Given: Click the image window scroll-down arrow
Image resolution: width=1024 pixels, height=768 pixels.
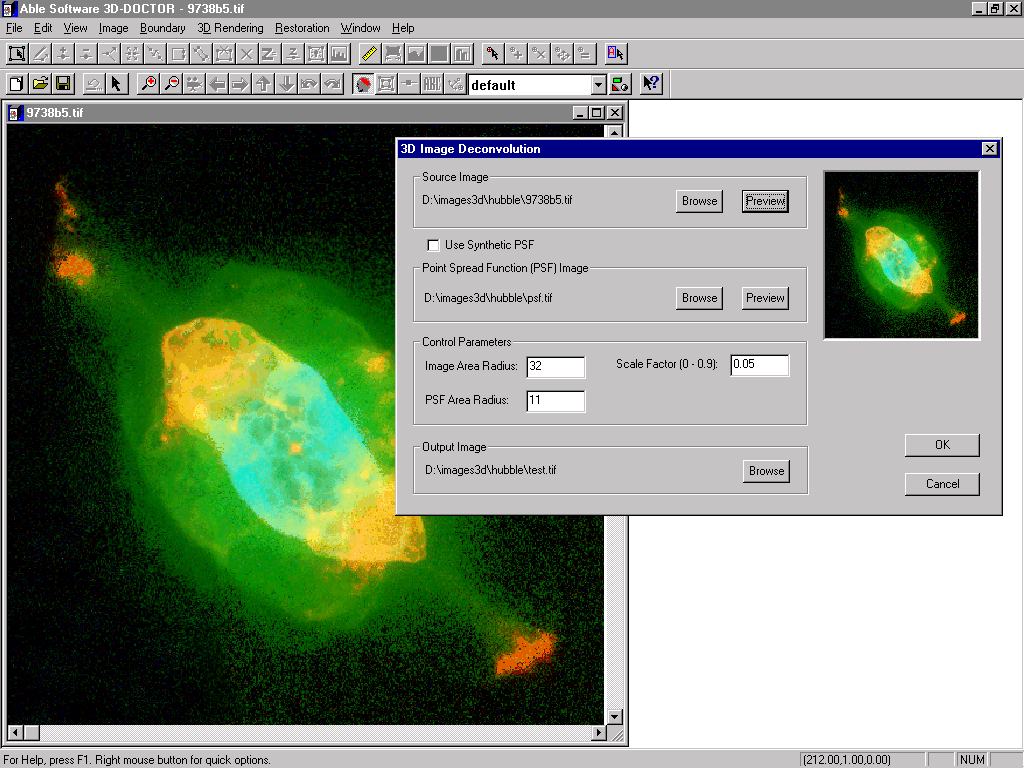Looking at the screenshot, I should click(614, 717).
